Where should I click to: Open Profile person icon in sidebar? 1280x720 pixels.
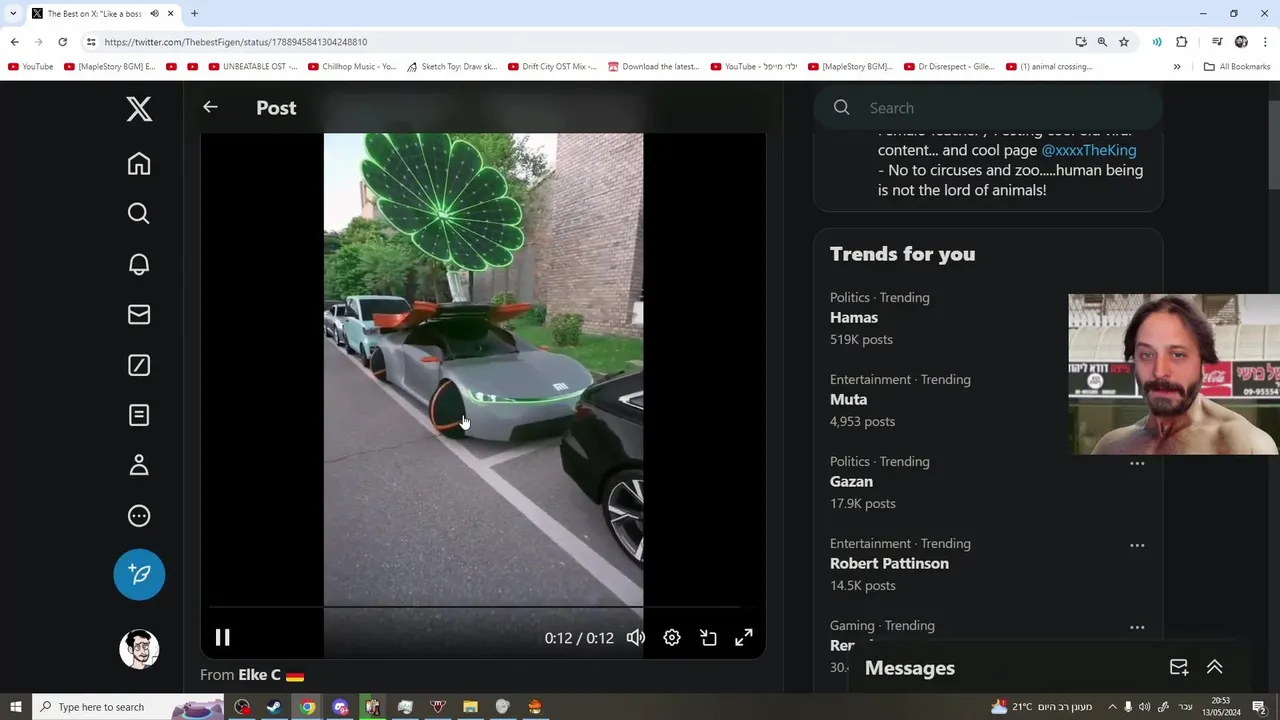(x=139, y=465)
